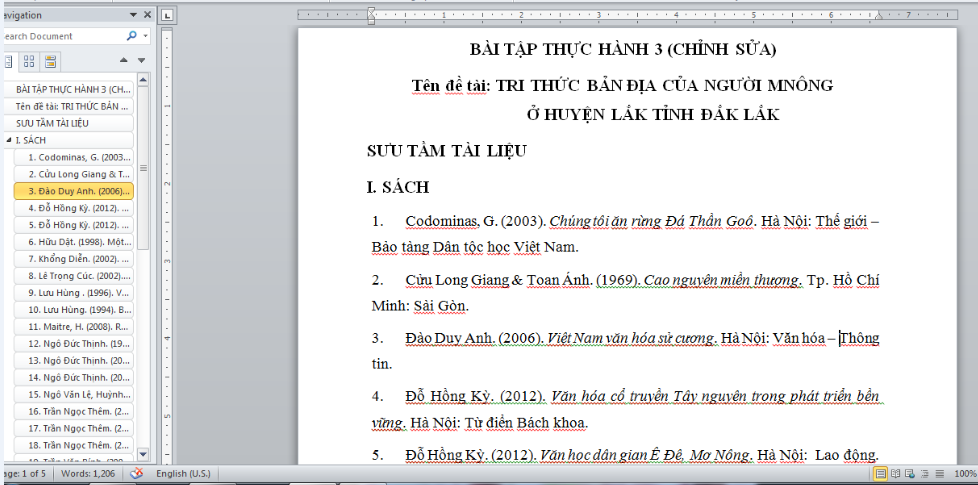Click the proofing errors icon

click(x=137, y=474)
